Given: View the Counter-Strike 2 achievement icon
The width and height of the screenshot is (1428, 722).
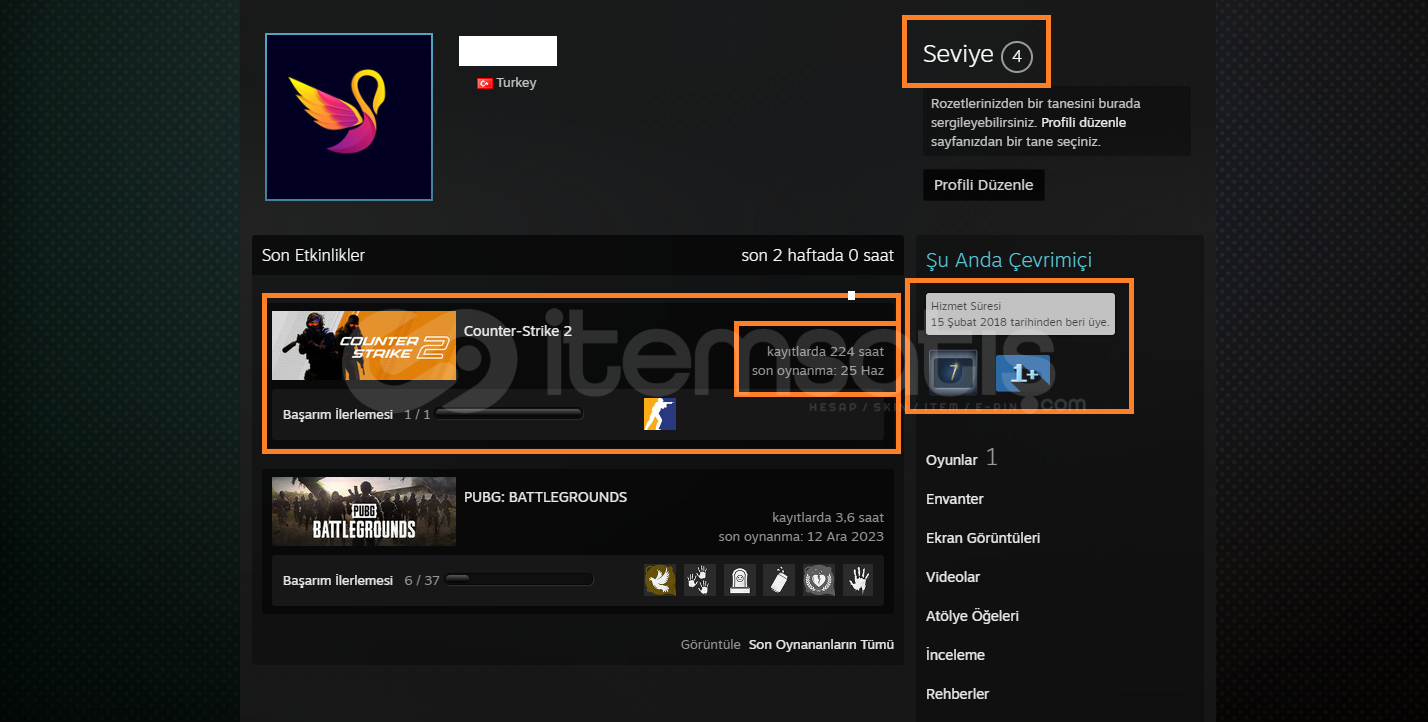Looking at the screenshot, I should [660, 414].
